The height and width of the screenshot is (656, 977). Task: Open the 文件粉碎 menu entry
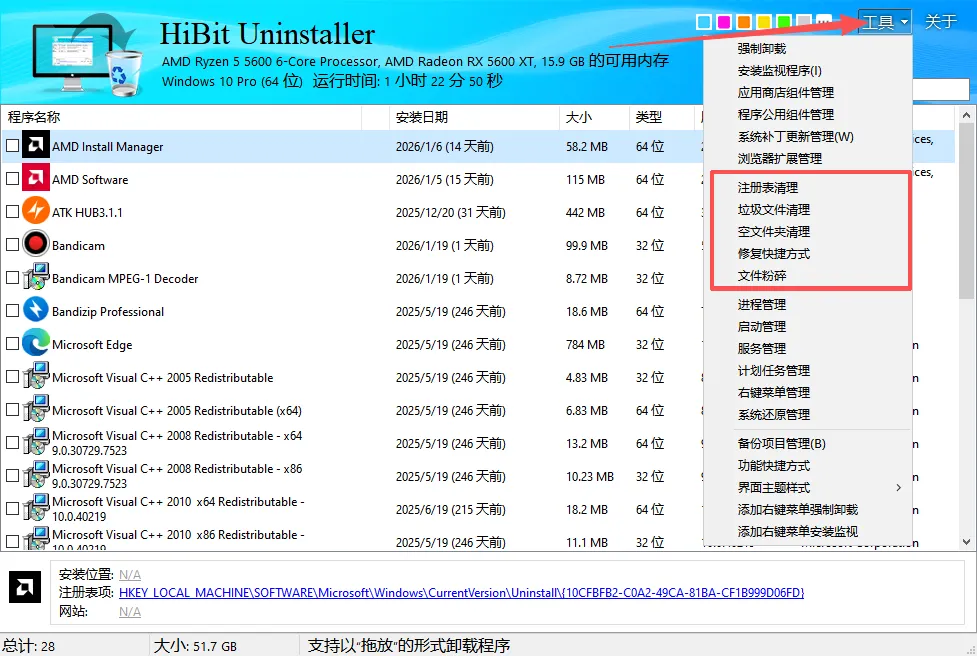point(761,275)
